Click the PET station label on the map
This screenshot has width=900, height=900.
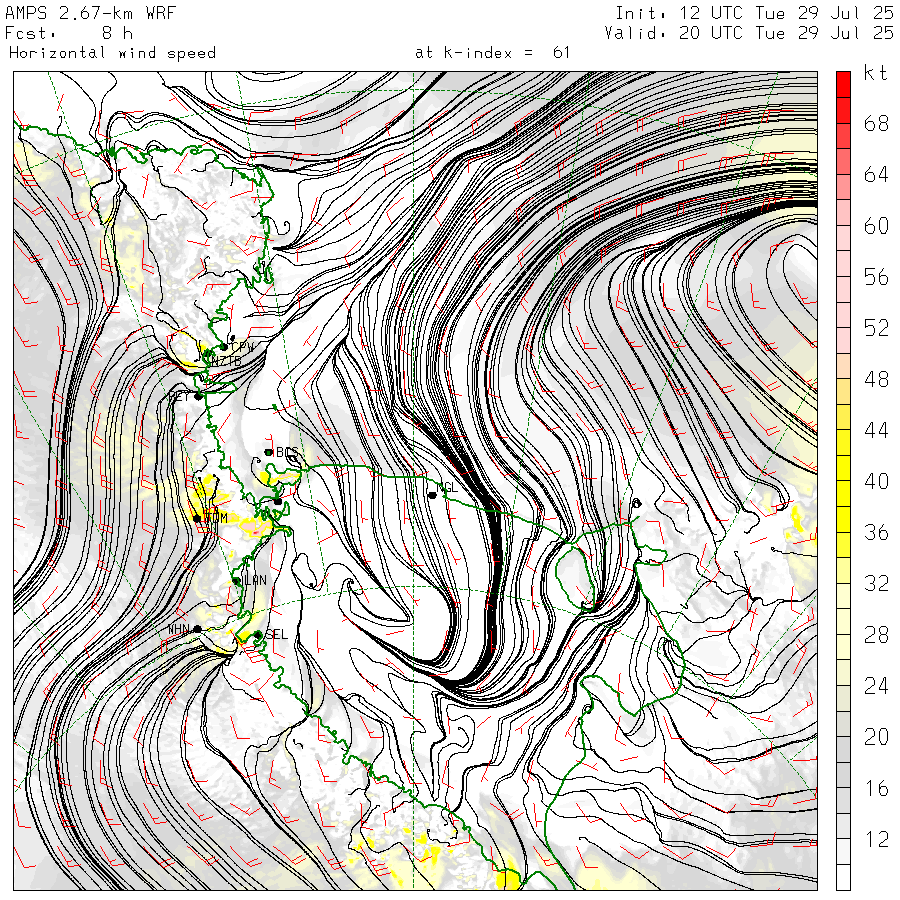180,396
